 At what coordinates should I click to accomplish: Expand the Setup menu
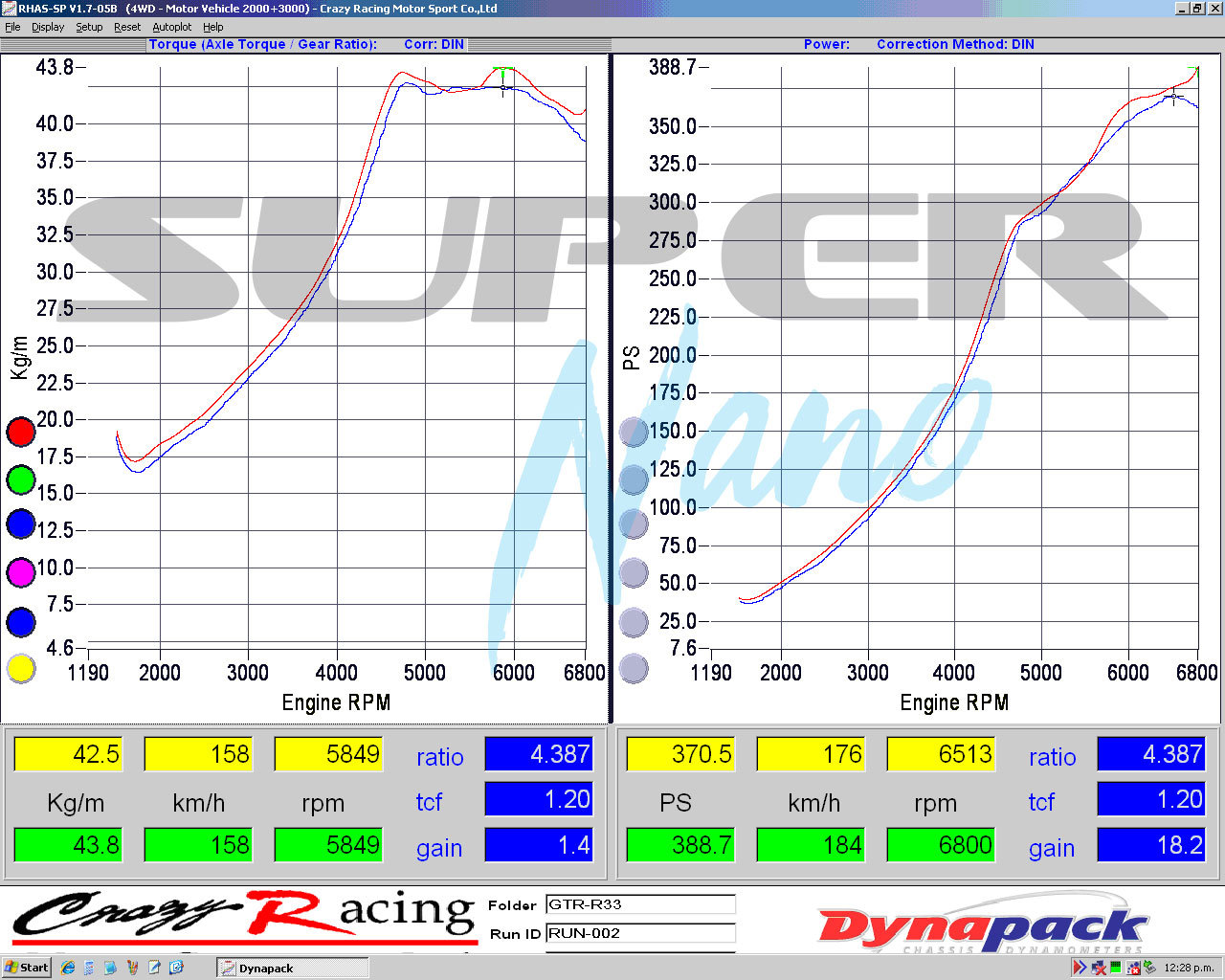point(89,27)
